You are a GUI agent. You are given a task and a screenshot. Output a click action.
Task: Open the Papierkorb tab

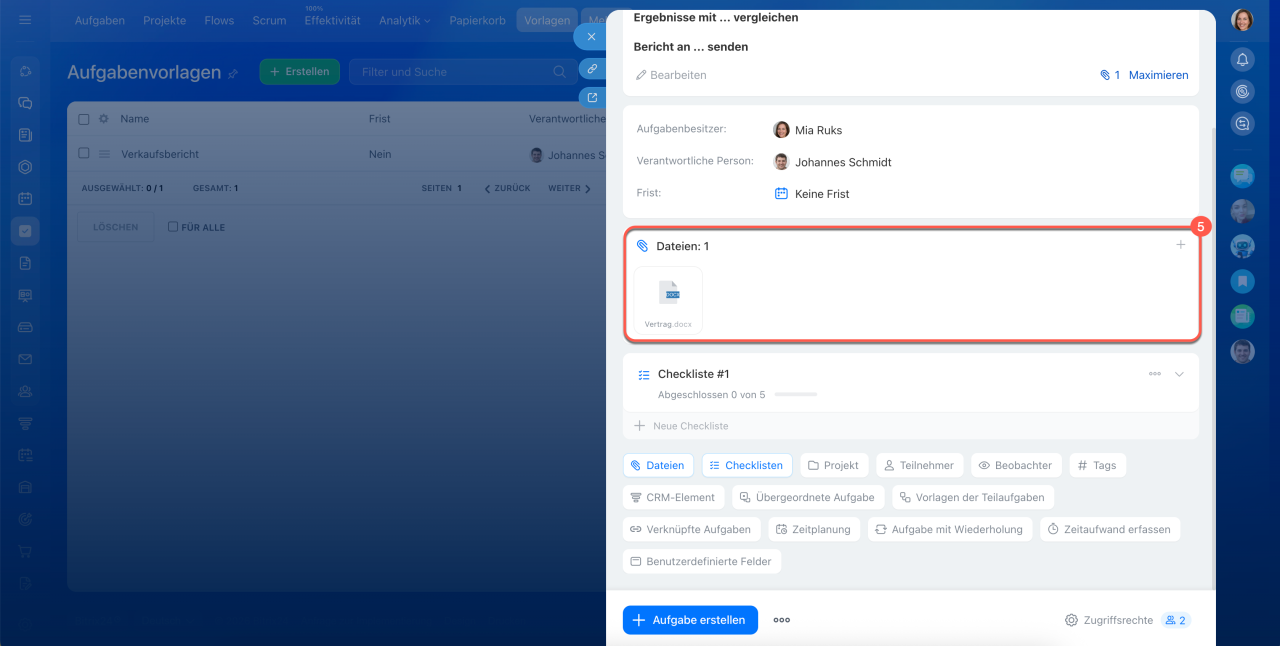477,20
